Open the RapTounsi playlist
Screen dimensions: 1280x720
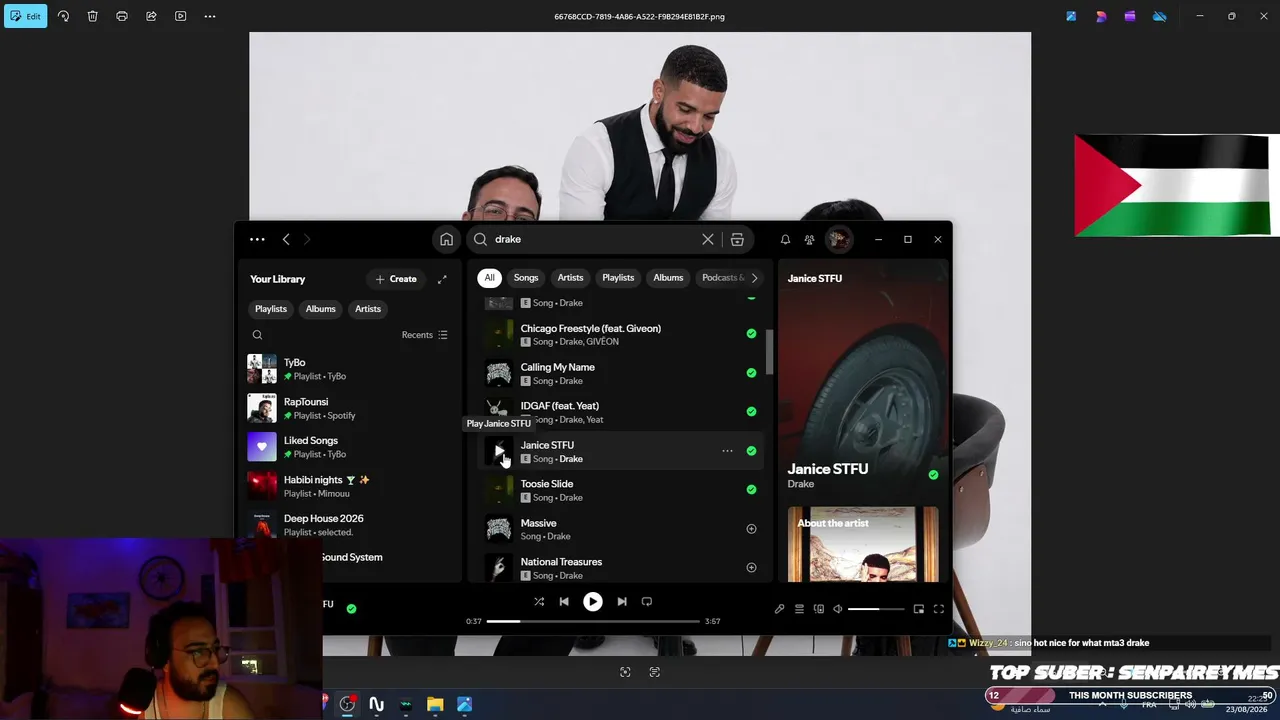pyautogui.click(x=350, y=408)
